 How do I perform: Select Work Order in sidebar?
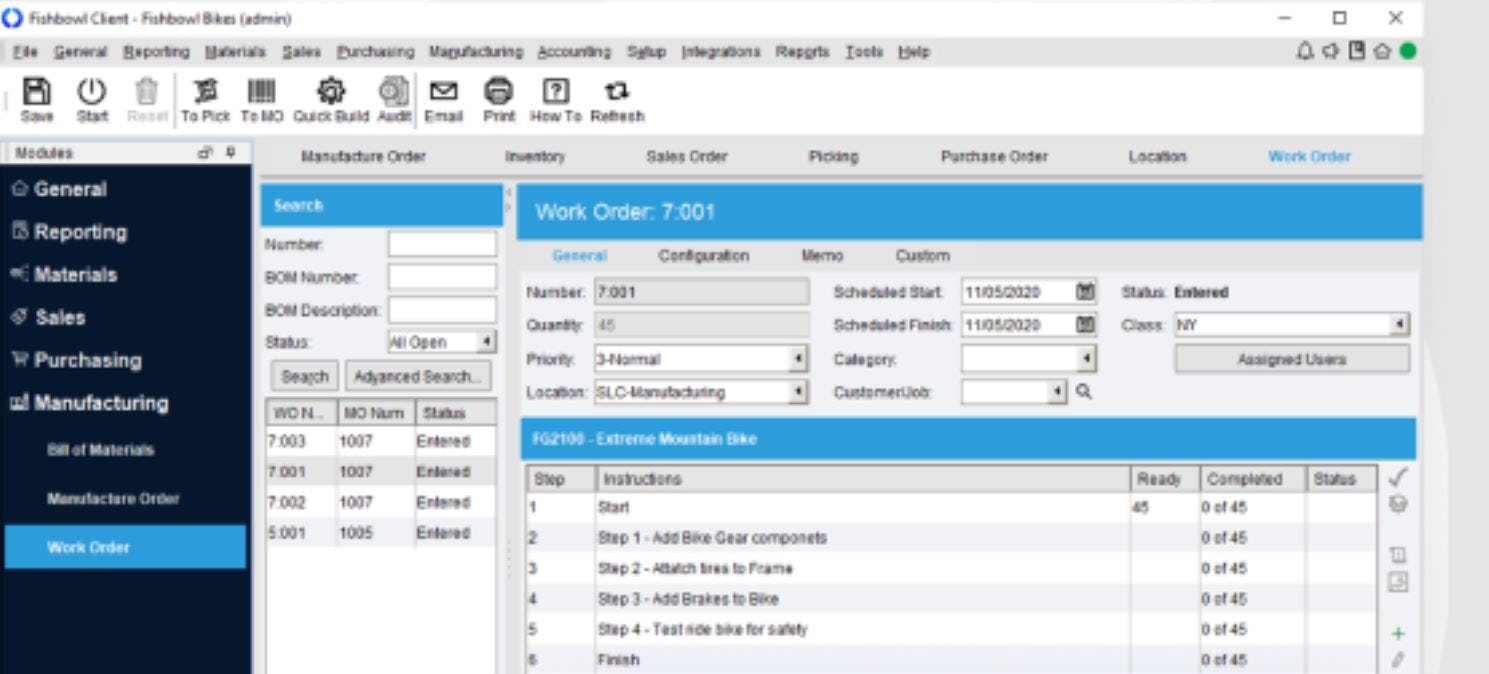(125, 547)
